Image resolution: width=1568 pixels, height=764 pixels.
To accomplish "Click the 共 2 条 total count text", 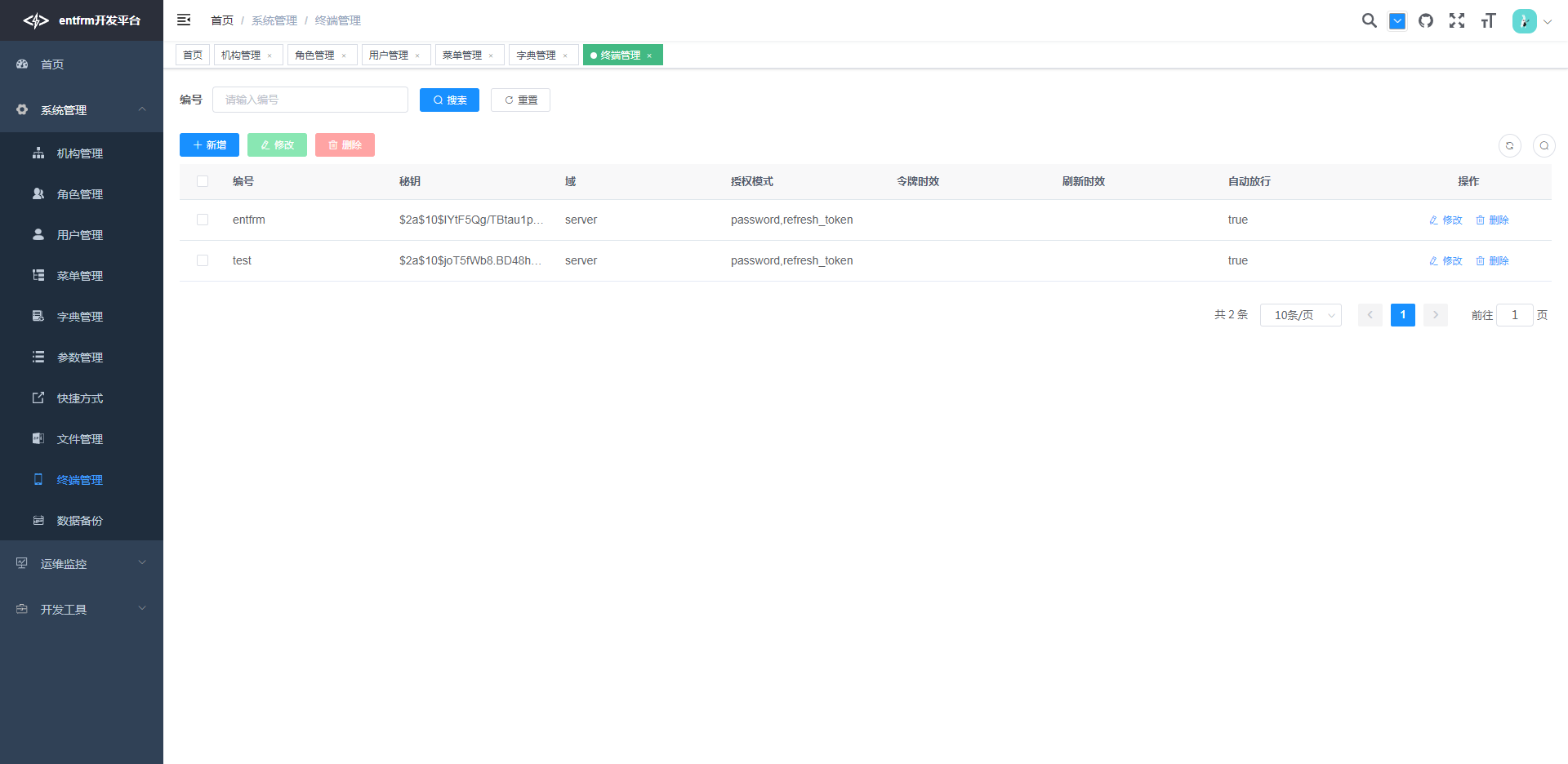I will click(x=1231, y=315).
